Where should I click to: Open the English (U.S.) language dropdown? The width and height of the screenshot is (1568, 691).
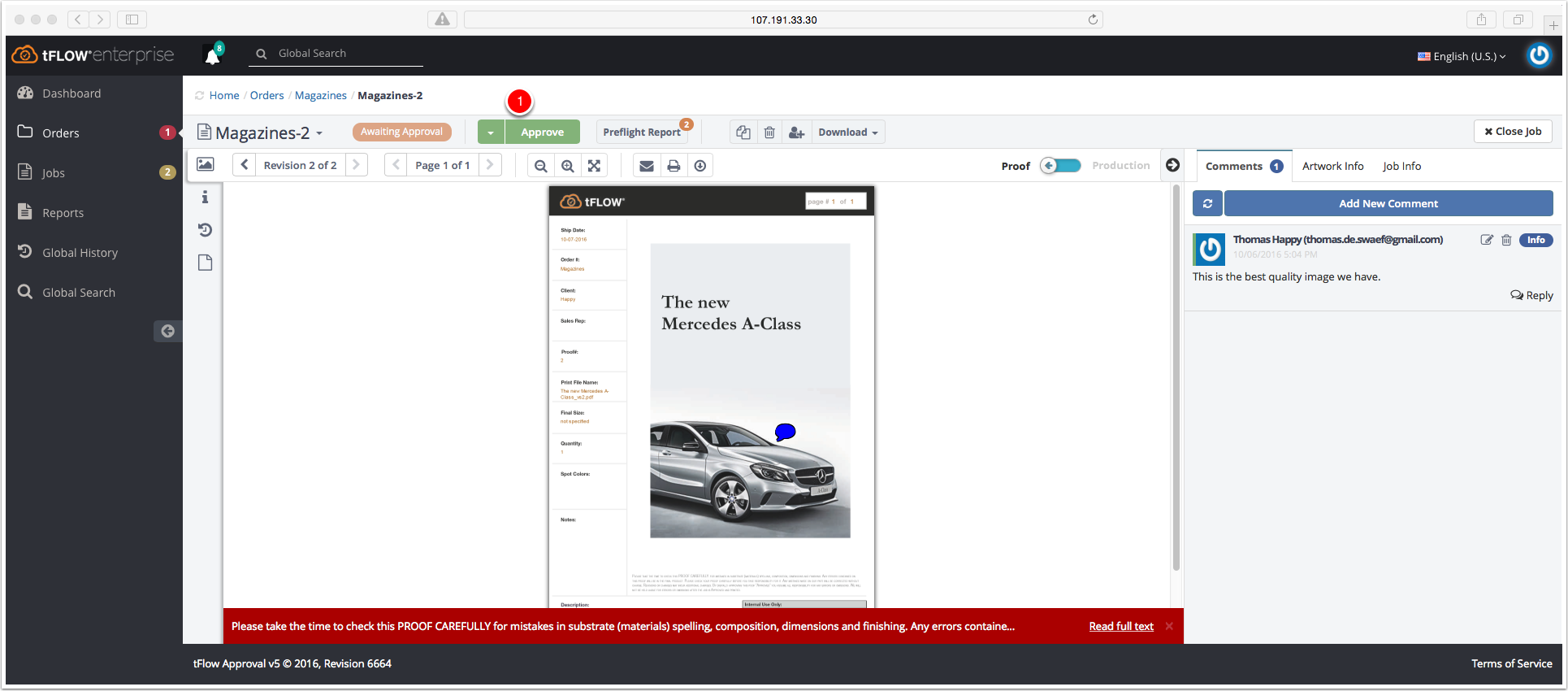point(1462,56)
